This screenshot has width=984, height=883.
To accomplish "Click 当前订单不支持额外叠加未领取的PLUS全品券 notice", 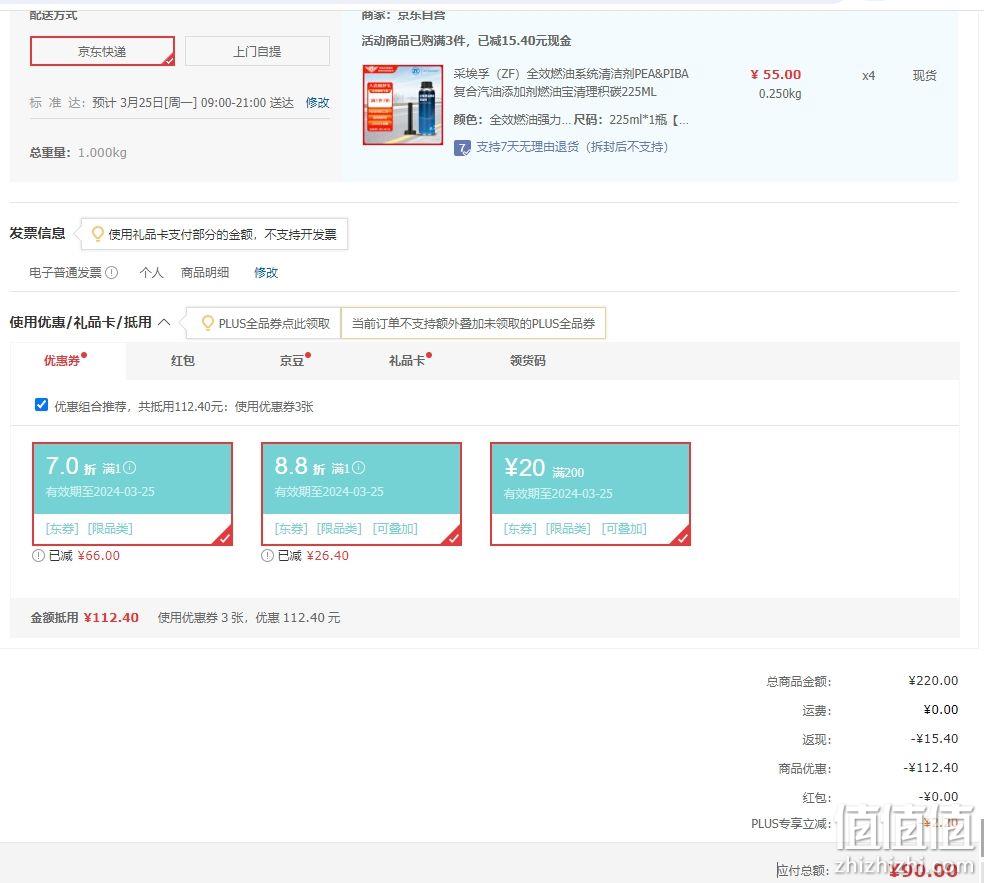I will click(473, 323).
